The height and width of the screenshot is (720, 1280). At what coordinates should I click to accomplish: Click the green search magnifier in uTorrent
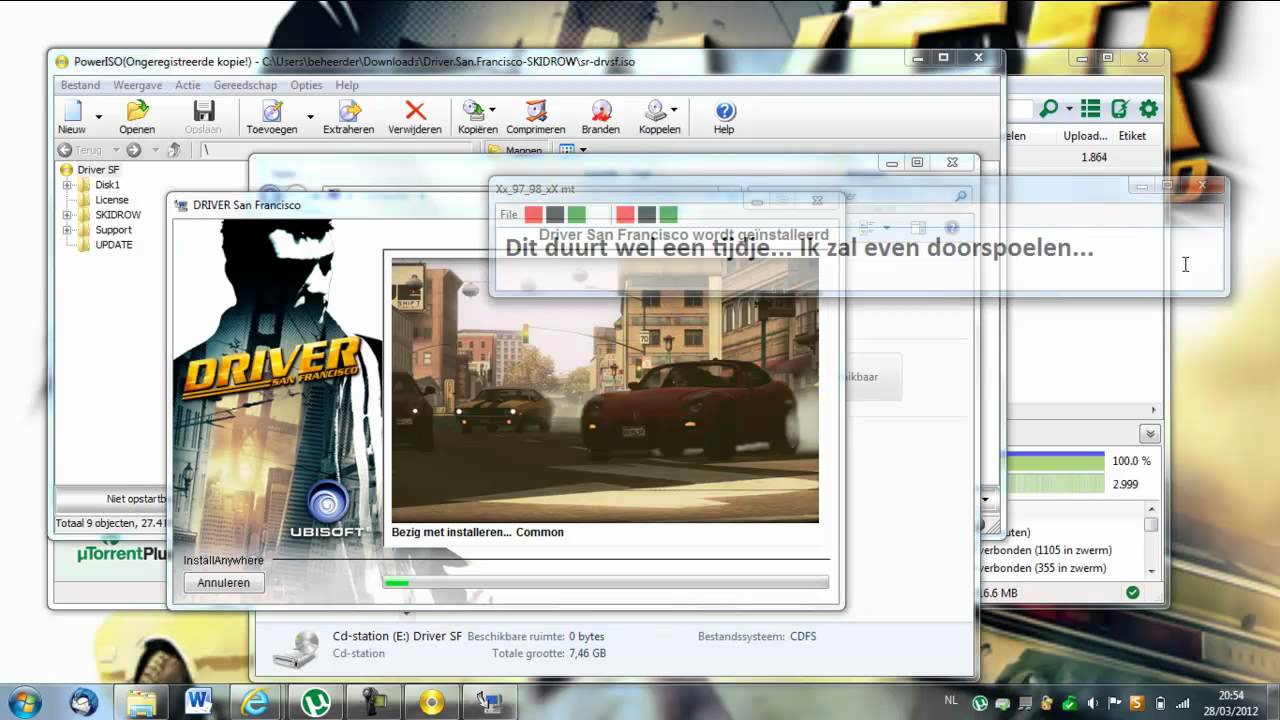click(x=1049, y=108)
